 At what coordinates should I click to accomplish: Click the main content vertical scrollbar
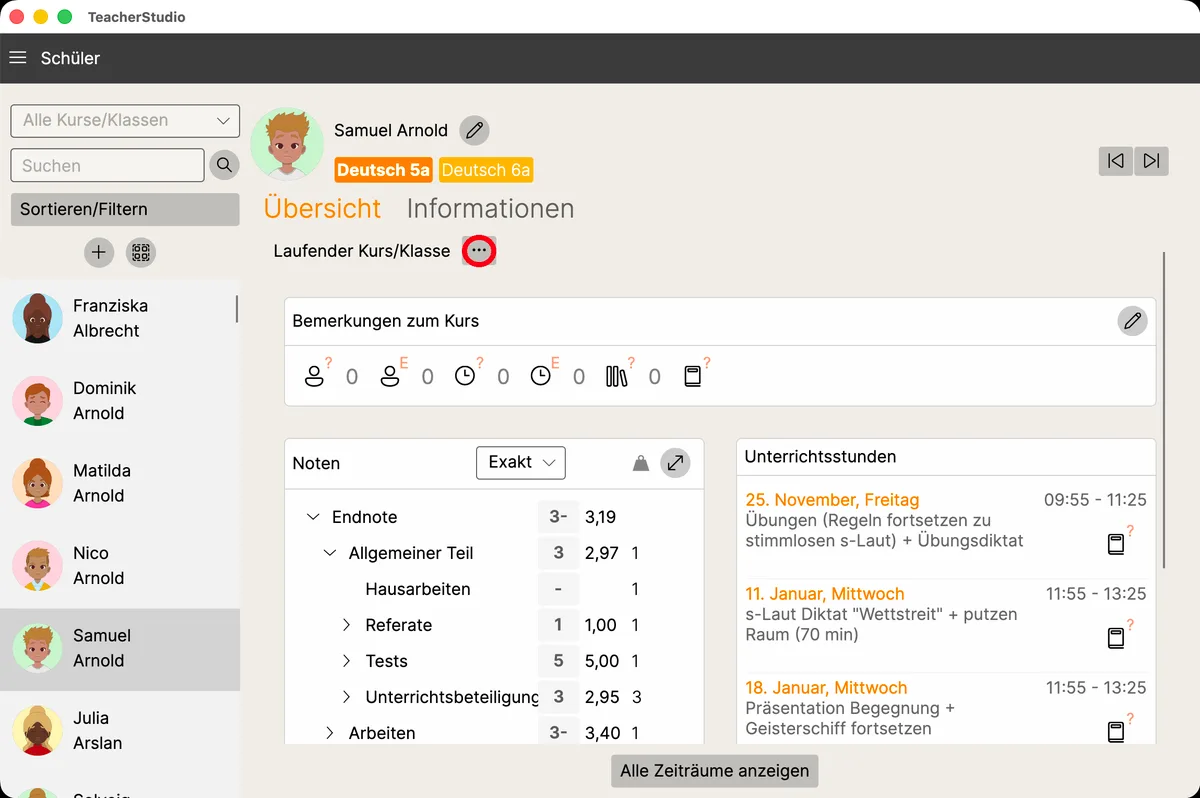[x=1165, y=410]
